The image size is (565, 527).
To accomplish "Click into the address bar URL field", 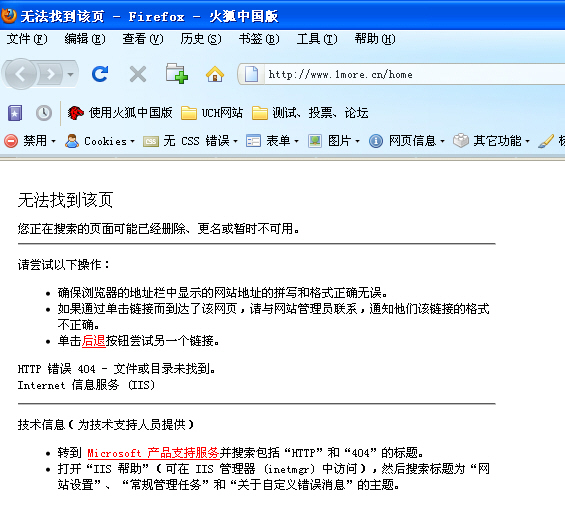I will [414, 75].
